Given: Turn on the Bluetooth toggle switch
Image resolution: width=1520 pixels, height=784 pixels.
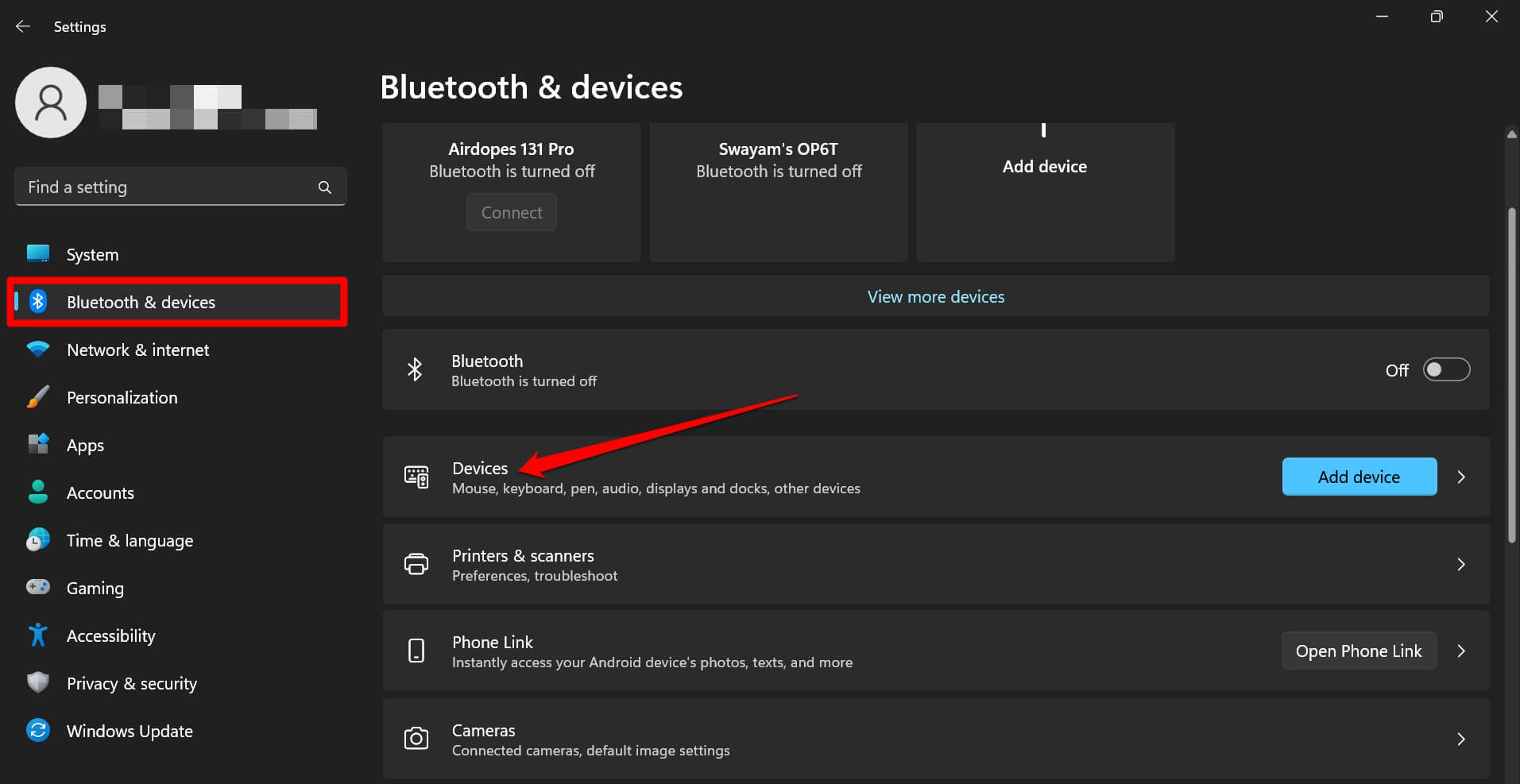Looking at the screenshot, I should [x=1446, y=370].
